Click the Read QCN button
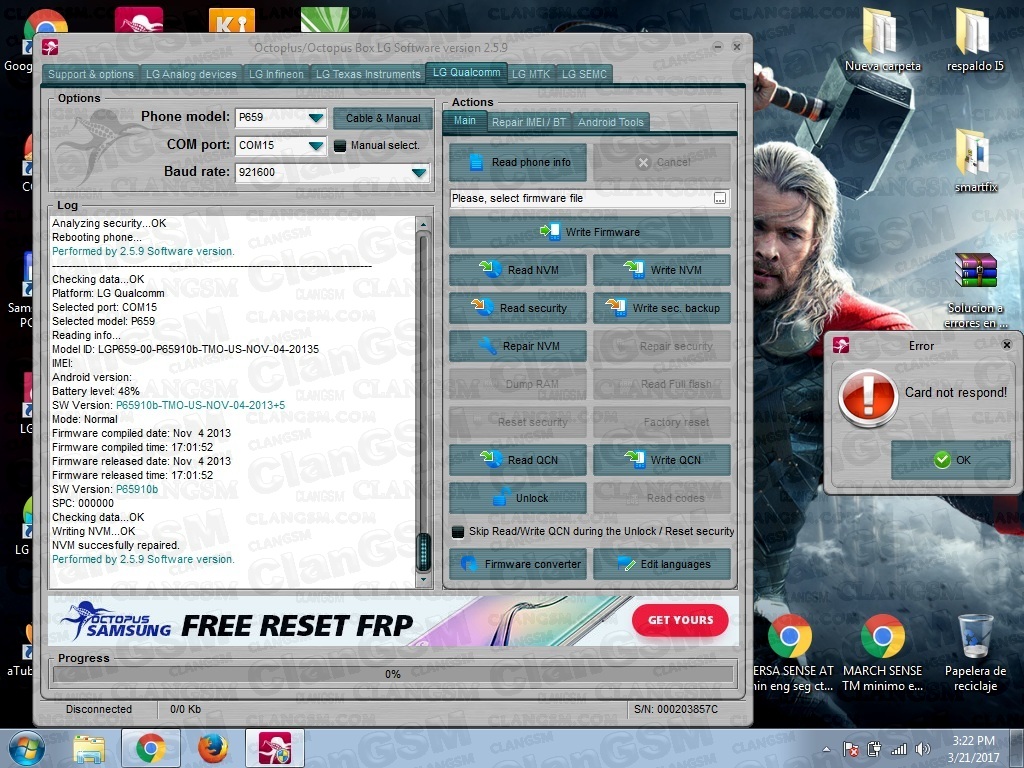 click(518, 460)
